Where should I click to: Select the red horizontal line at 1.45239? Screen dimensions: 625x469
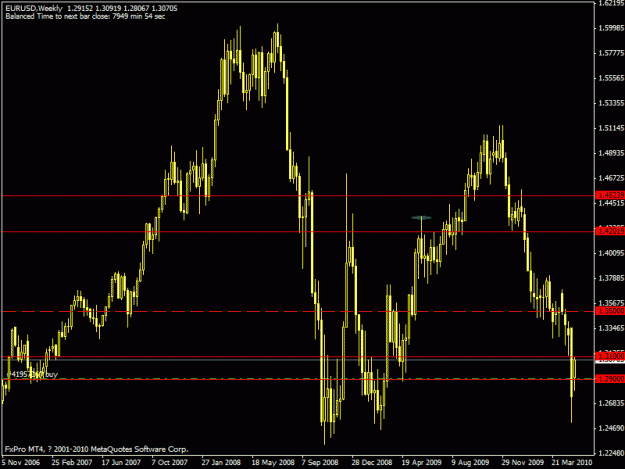(x=298, y=196)
